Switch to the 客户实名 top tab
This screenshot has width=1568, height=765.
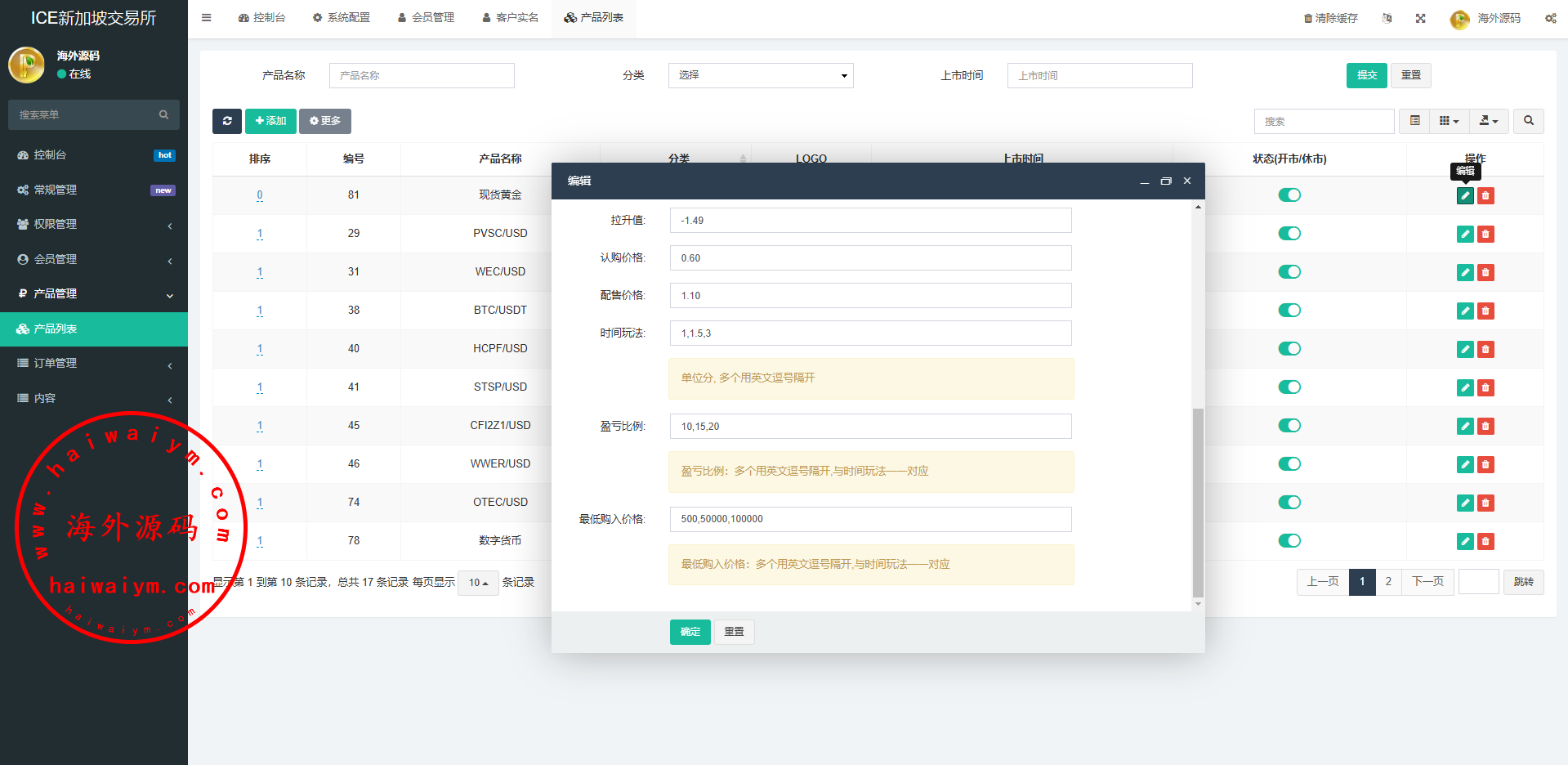(x=510, y=17)
